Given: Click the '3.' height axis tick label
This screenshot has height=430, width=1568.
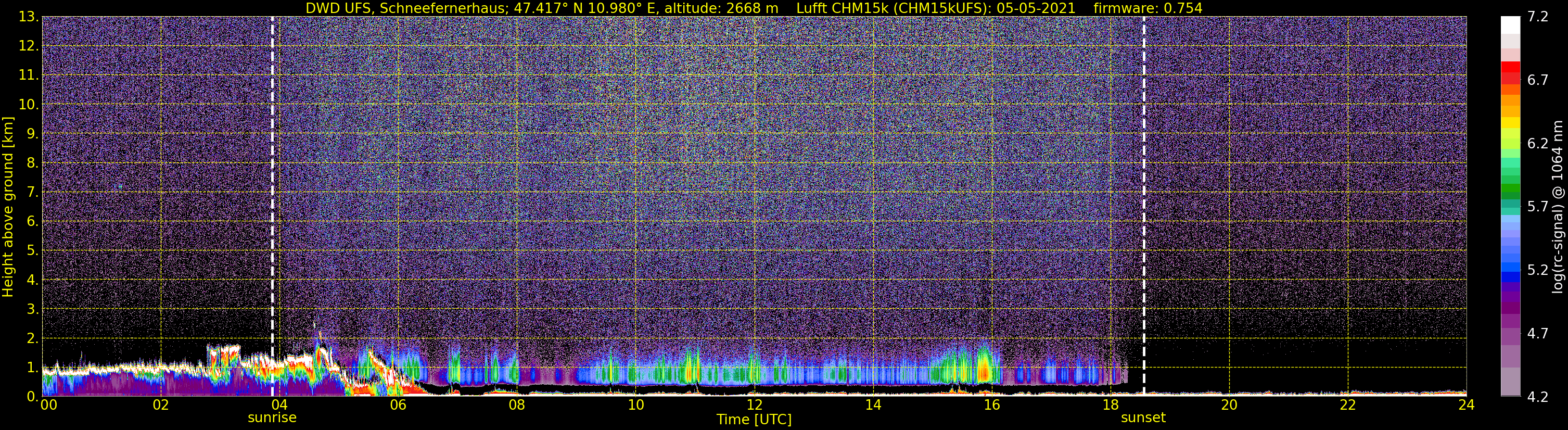Looking at the screenshot, I should click(x=33, y=309).
